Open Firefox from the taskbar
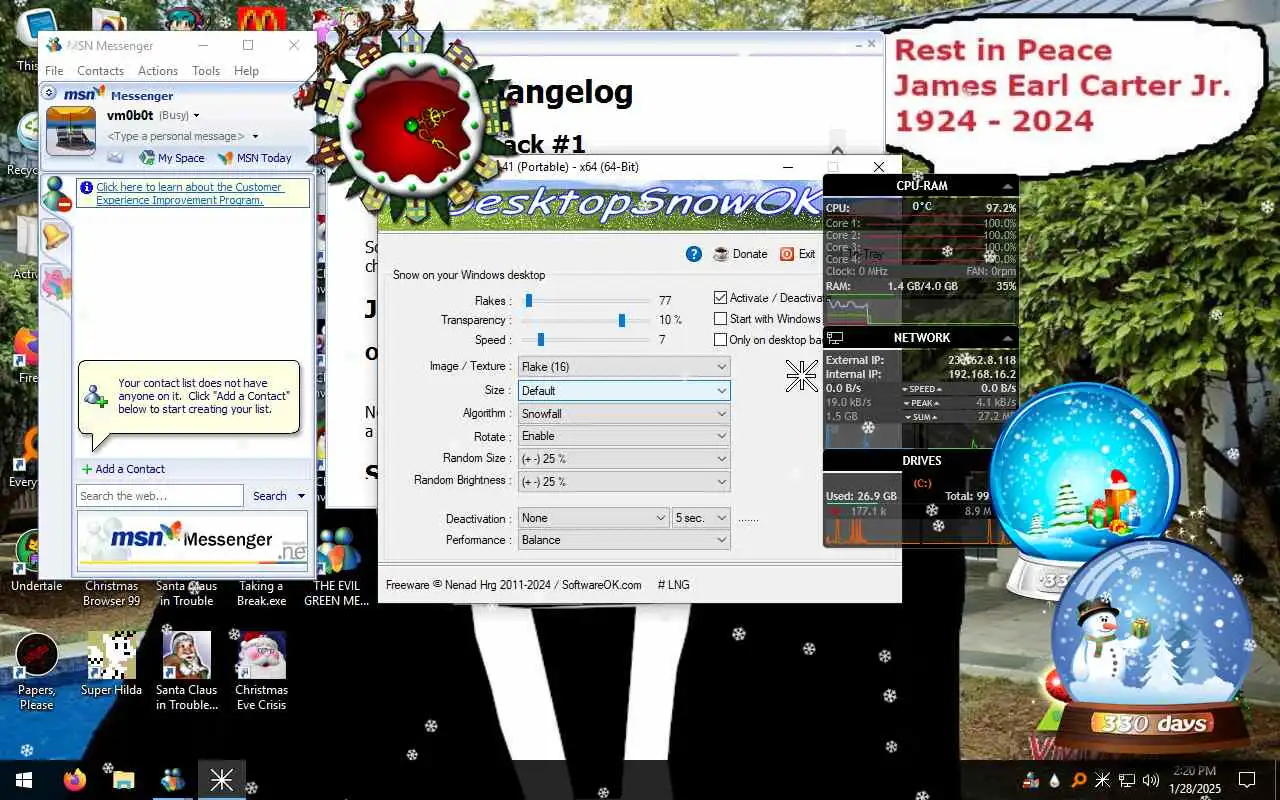Viewport: 1280px width, 800px height. [x=75, y=780]
